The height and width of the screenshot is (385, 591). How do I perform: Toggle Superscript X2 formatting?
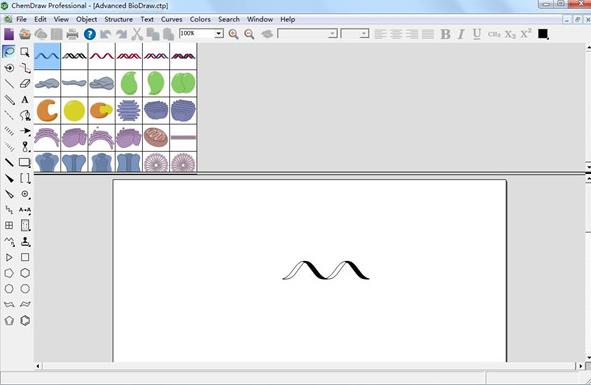click(526, 34)
